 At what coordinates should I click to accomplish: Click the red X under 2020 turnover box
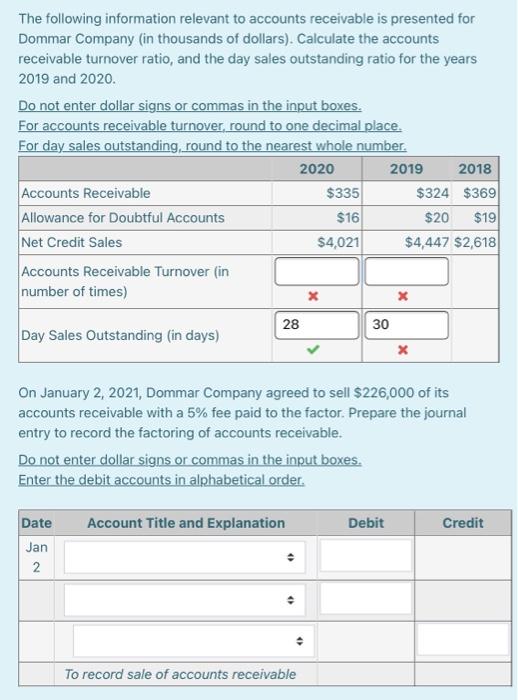[313, 296]
